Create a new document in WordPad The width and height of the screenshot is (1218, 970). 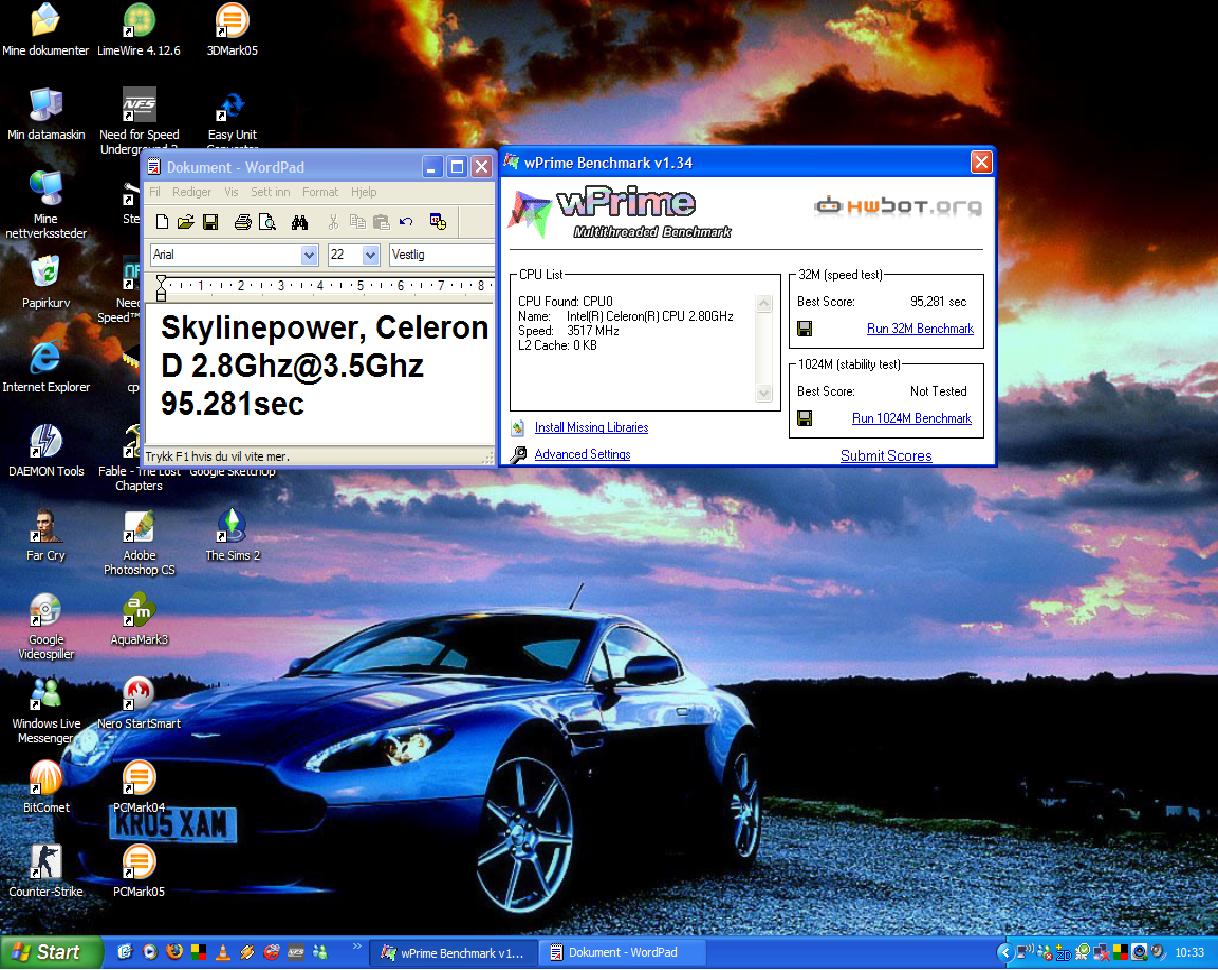[x=162, y=222]
